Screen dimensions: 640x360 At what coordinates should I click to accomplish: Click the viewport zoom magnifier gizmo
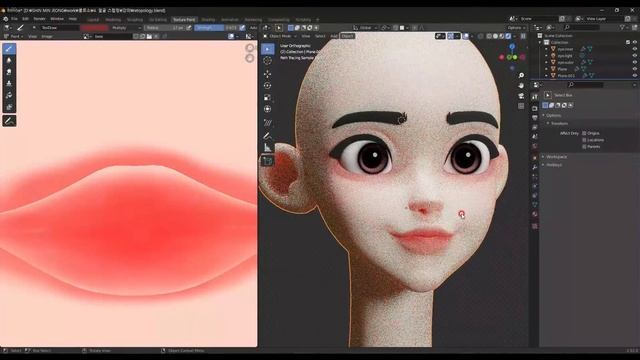pos(521,76)
